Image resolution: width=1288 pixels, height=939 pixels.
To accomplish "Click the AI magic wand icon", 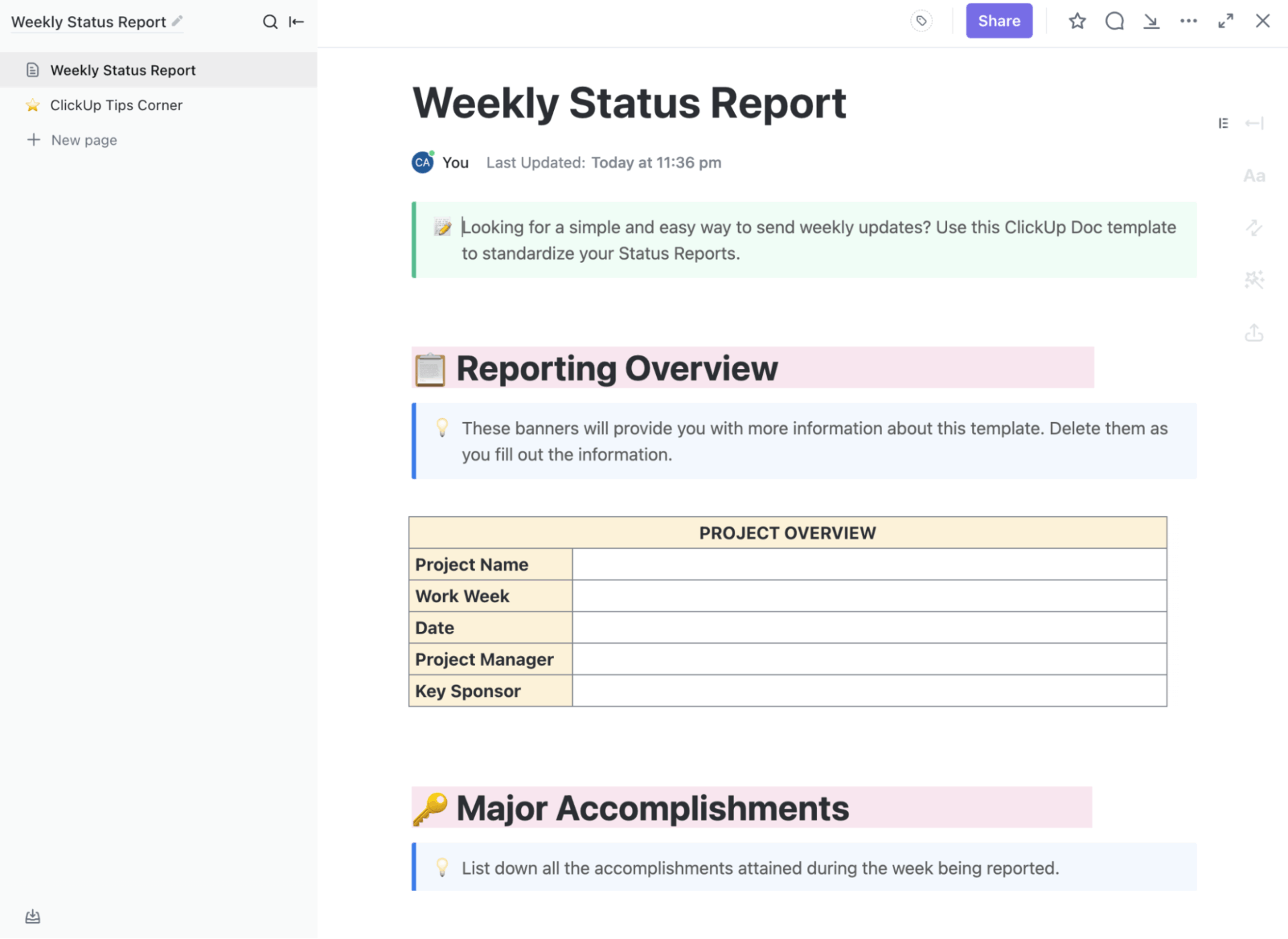I will (1254, 279).
